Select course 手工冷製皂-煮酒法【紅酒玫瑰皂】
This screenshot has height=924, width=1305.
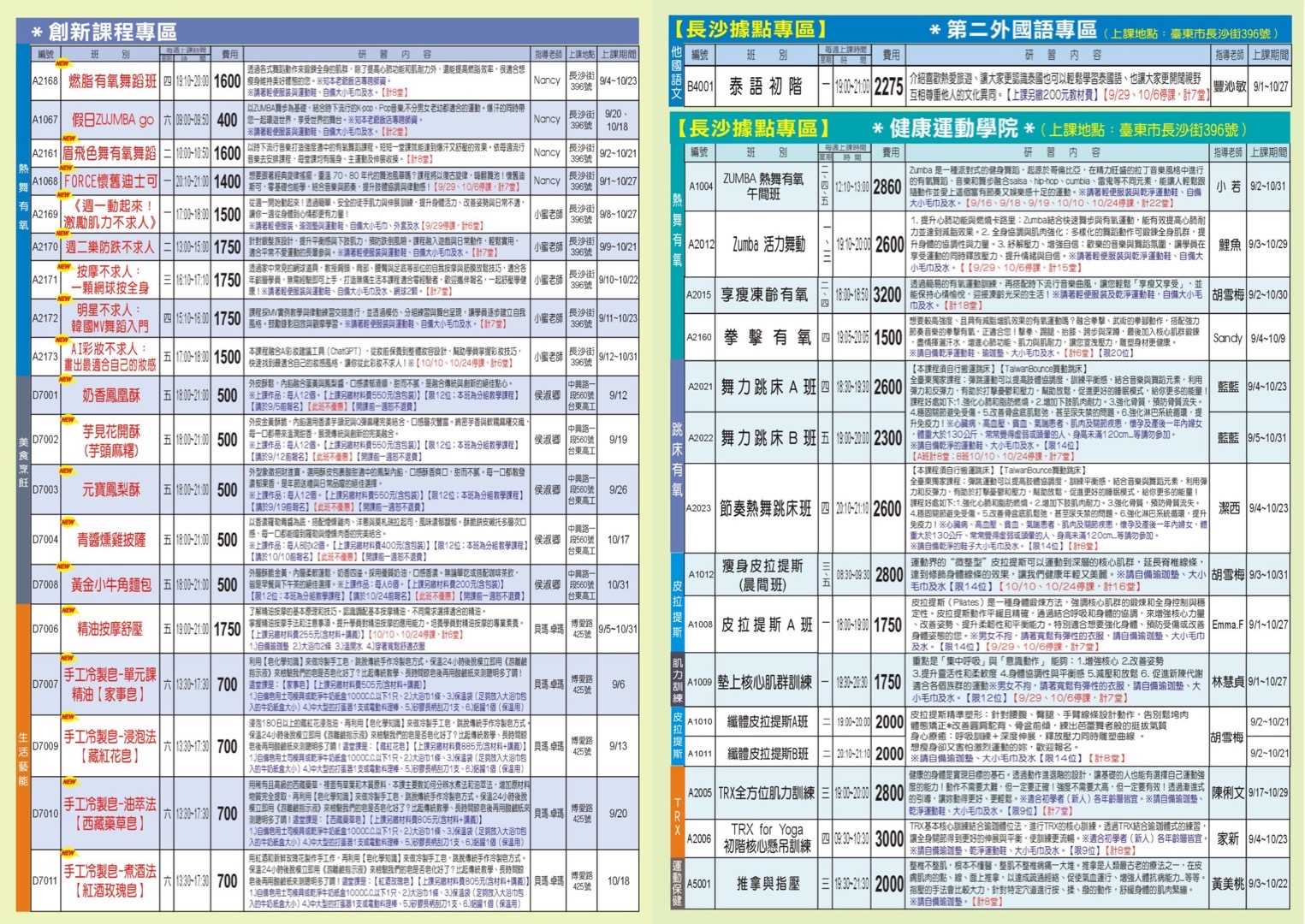[x=110, y=880]
